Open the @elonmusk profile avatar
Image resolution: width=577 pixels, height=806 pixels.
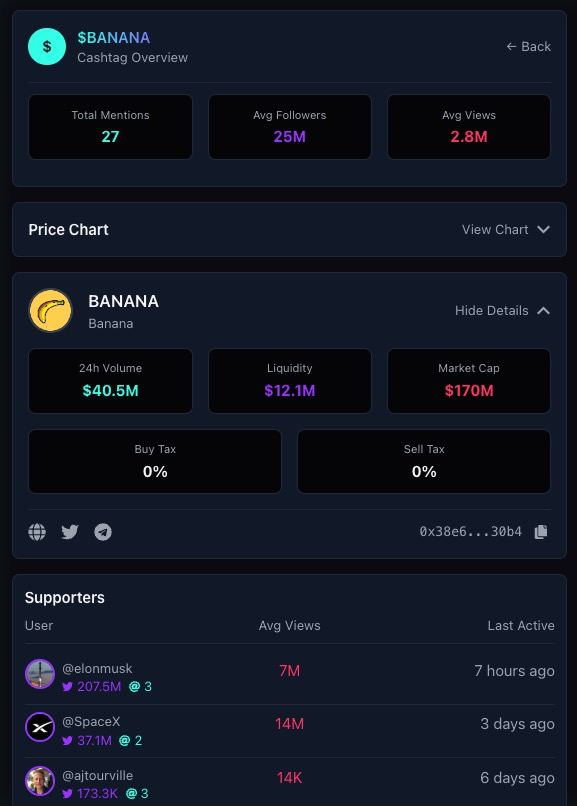(x=40, y=674)
